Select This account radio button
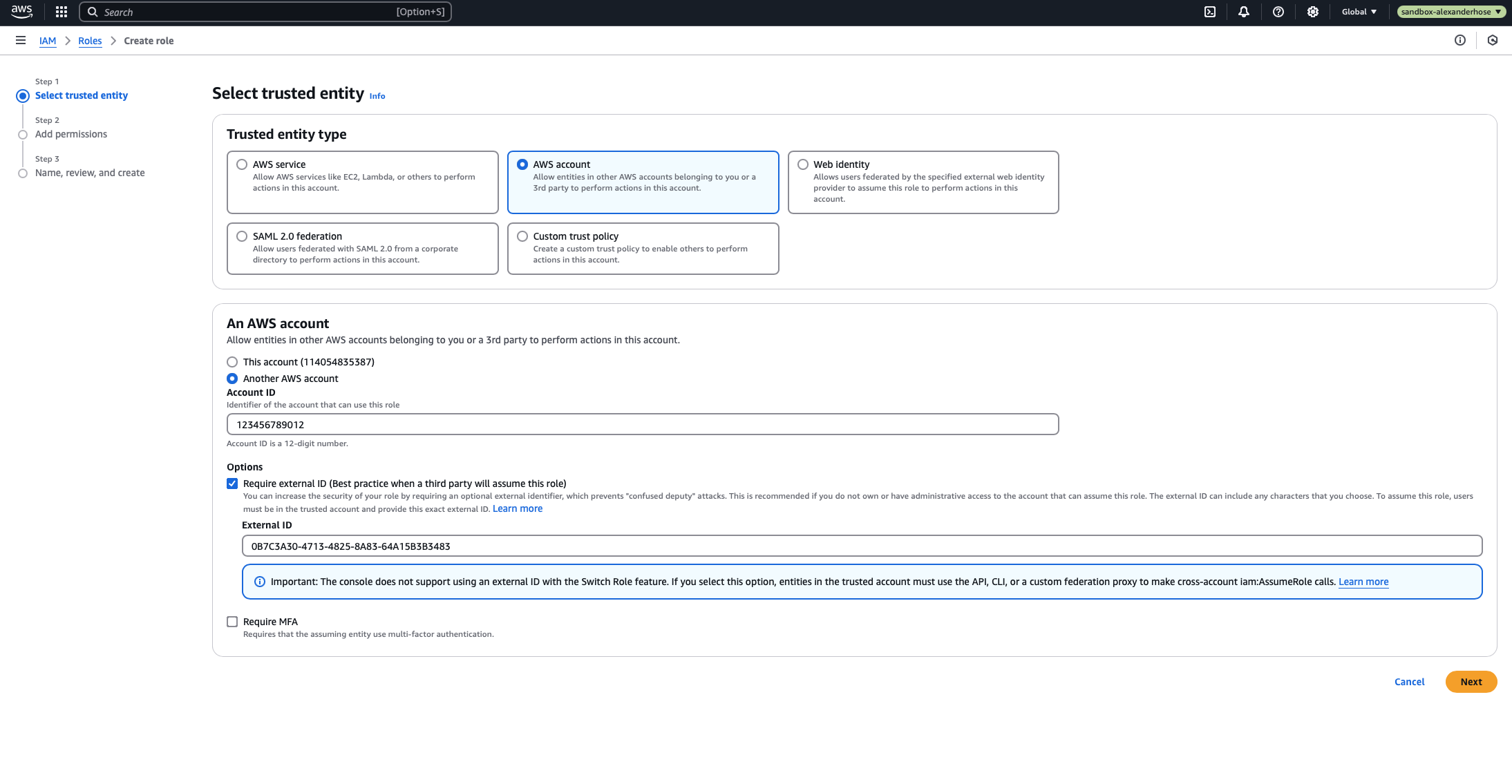 pyautogui.click(x=232, y=361)
